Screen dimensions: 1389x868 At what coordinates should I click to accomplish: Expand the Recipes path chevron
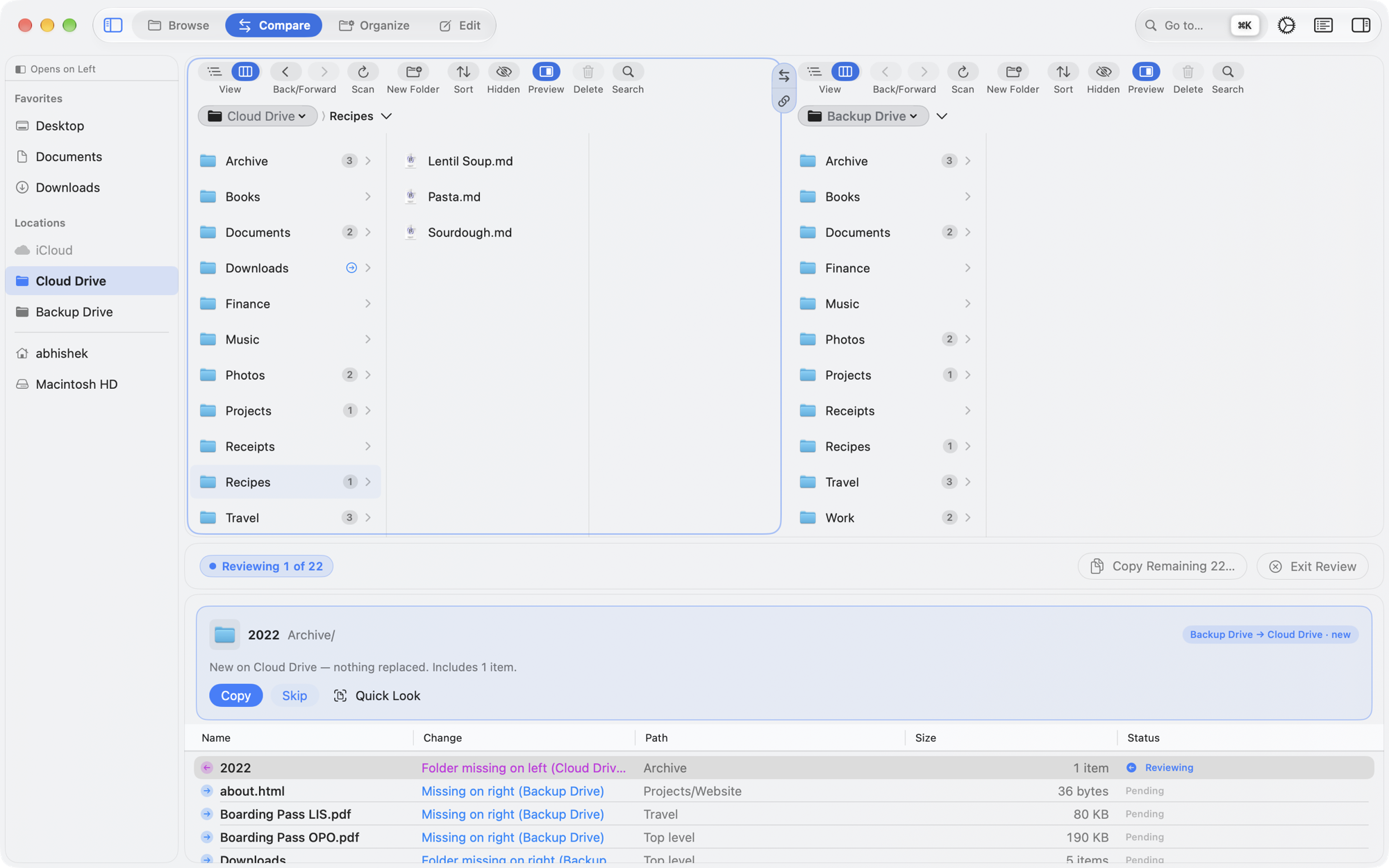(x=386, y=116)
